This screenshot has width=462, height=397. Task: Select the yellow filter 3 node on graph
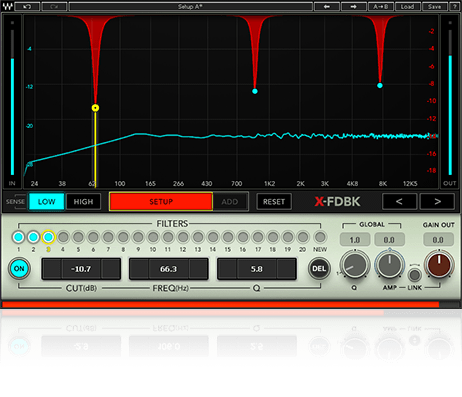click(x=95, y=108)
